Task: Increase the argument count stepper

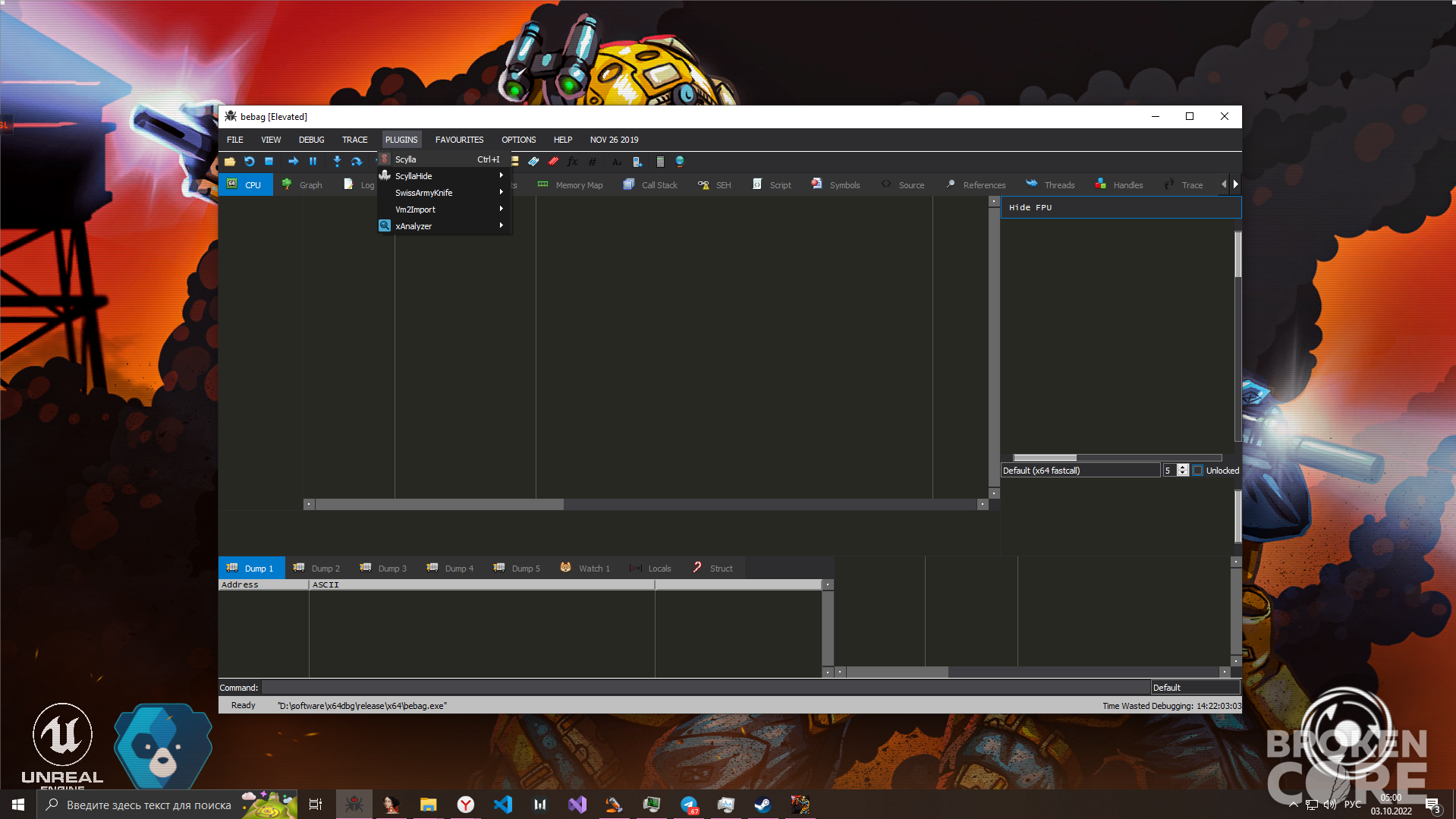Action: pos(1182,467)
